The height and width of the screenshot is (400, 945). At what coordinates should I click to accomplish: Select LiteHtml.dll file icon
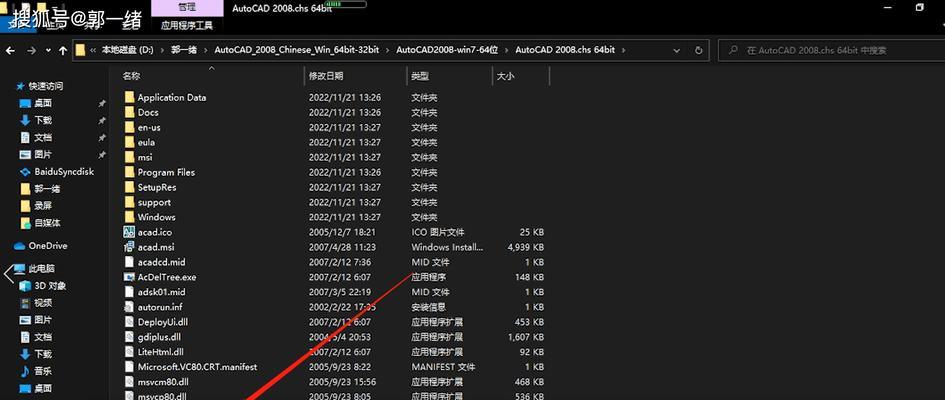pyautogui.click(x=129, y=352)
